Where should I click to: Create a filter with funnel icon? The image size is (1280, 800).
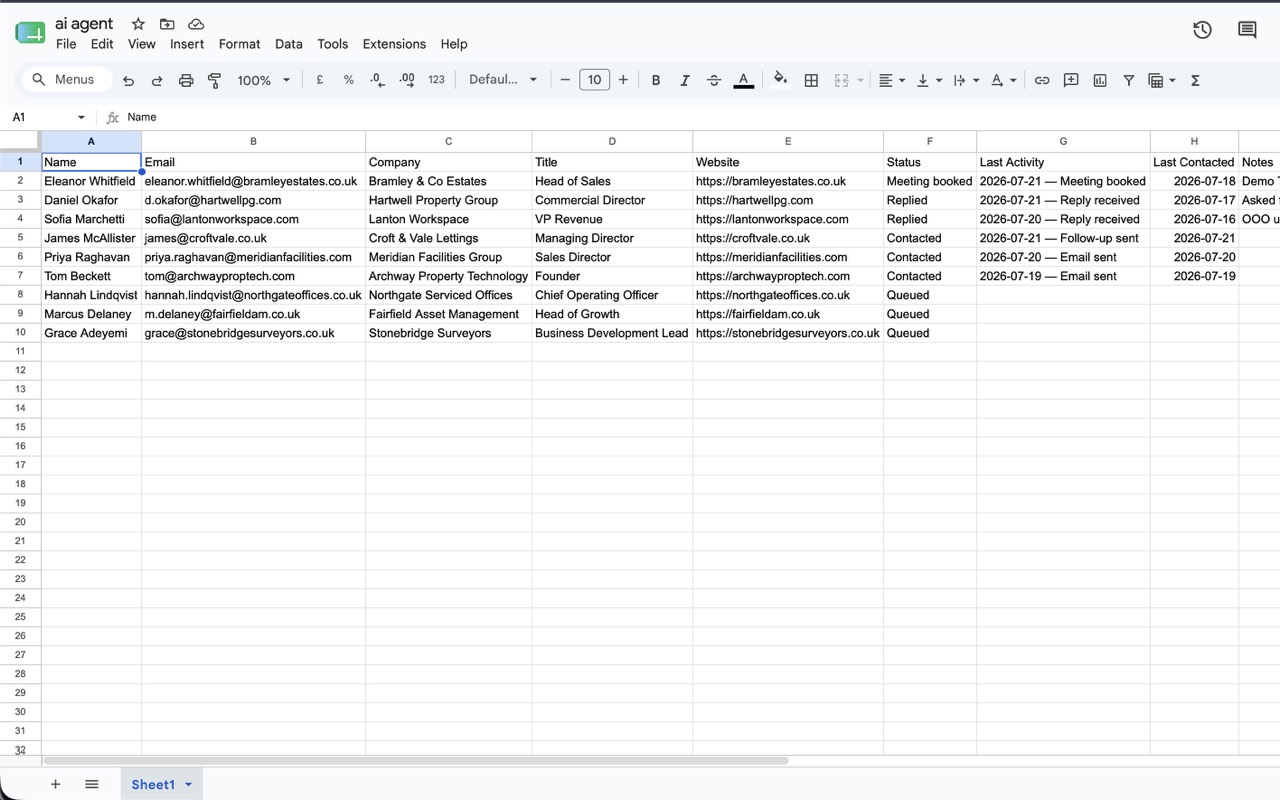pyautogui.click(x=1129, y=80)
